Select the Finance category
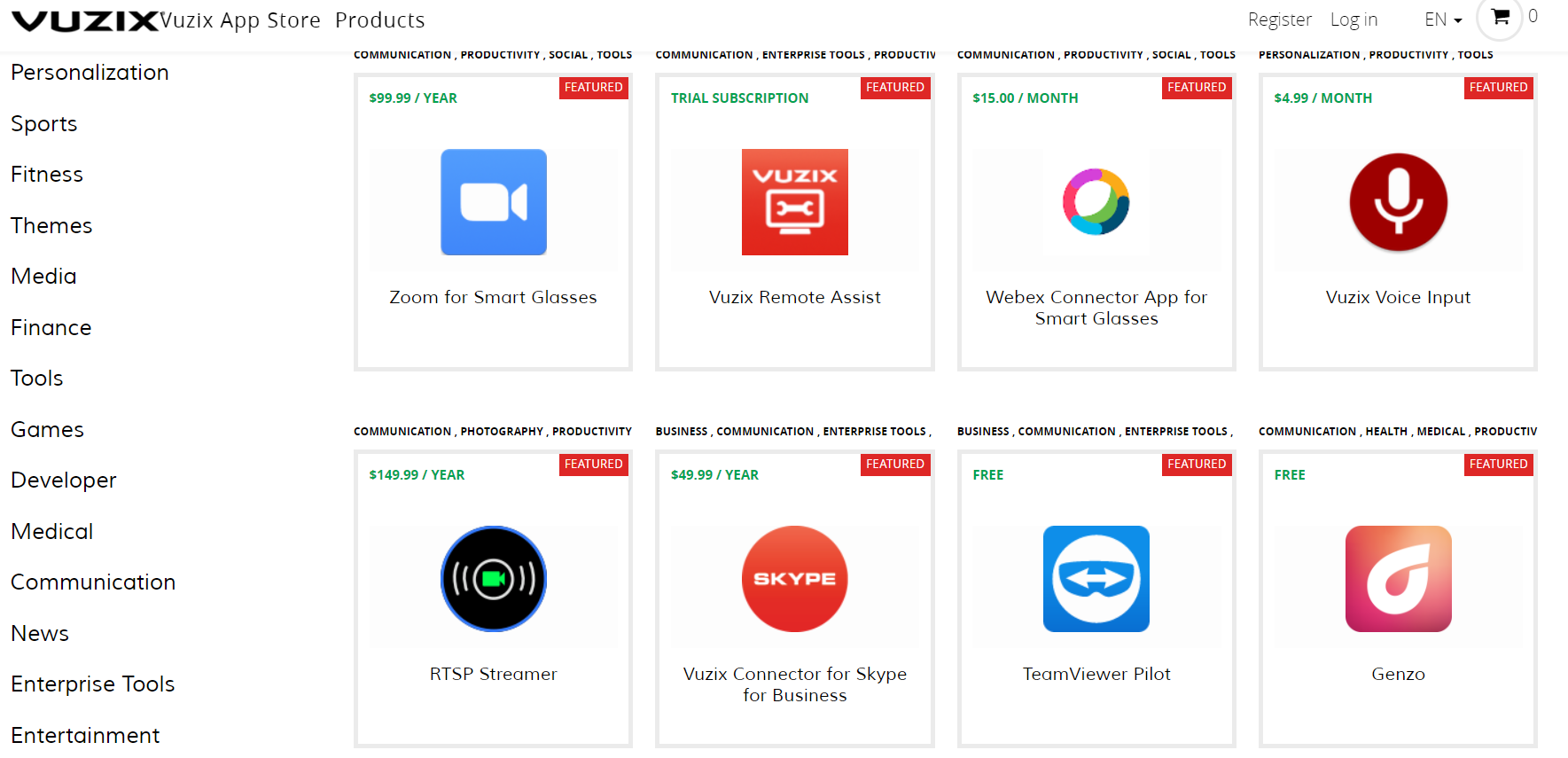1568x758 pixels. (51, 328)
